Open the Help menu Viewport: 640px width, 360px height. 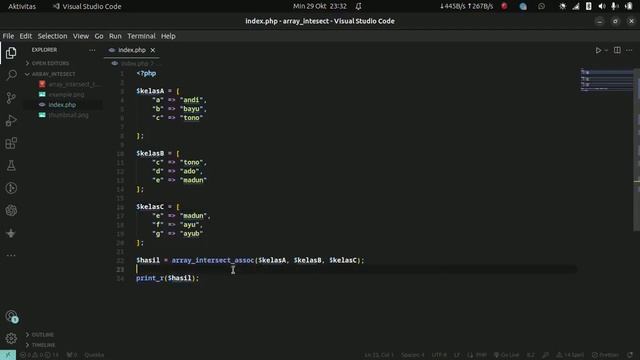tap(168, 36)
